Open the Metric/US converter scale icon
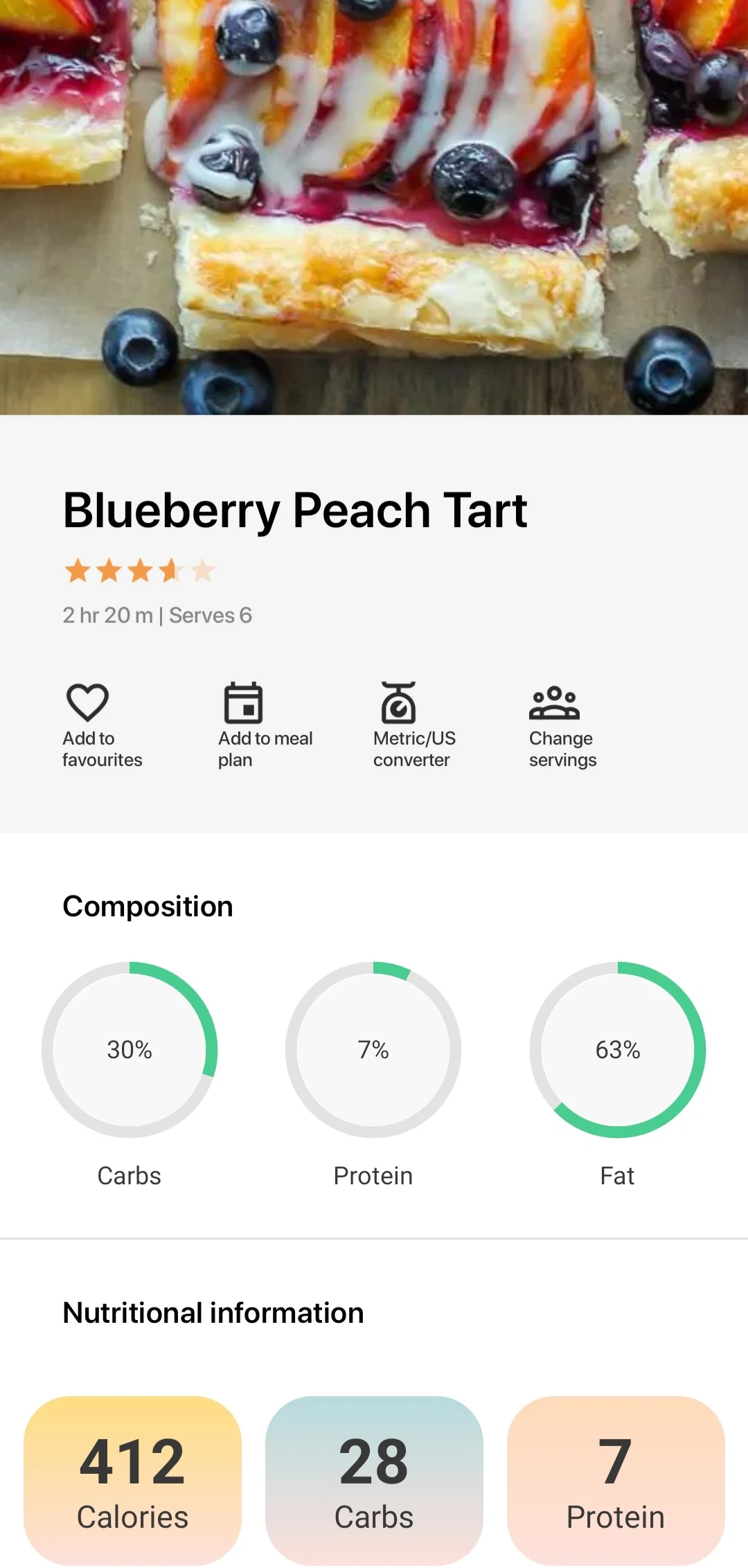 [399, 702]
